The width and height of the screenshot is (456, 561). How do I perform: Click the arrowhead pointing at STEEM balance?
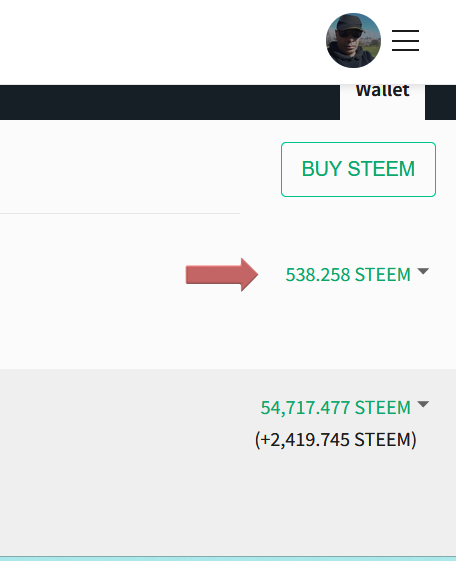point(250,275)
